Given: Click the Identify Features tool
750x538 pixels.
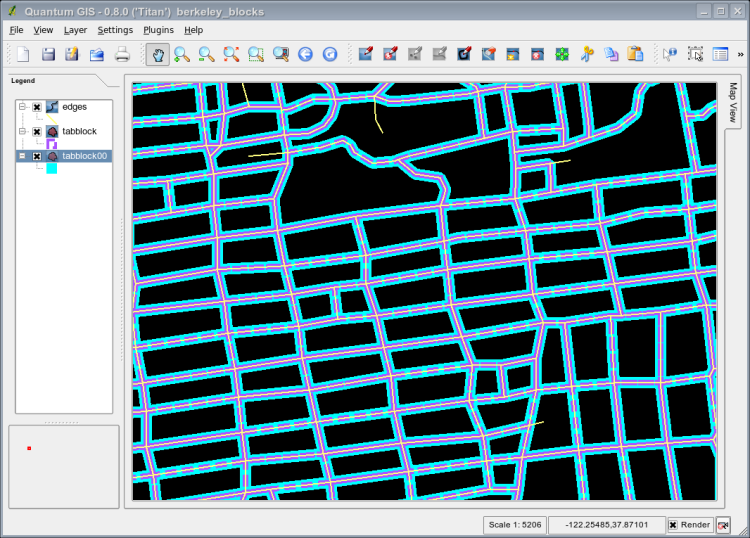Looking at the screenshot, I should pos(670,54).
